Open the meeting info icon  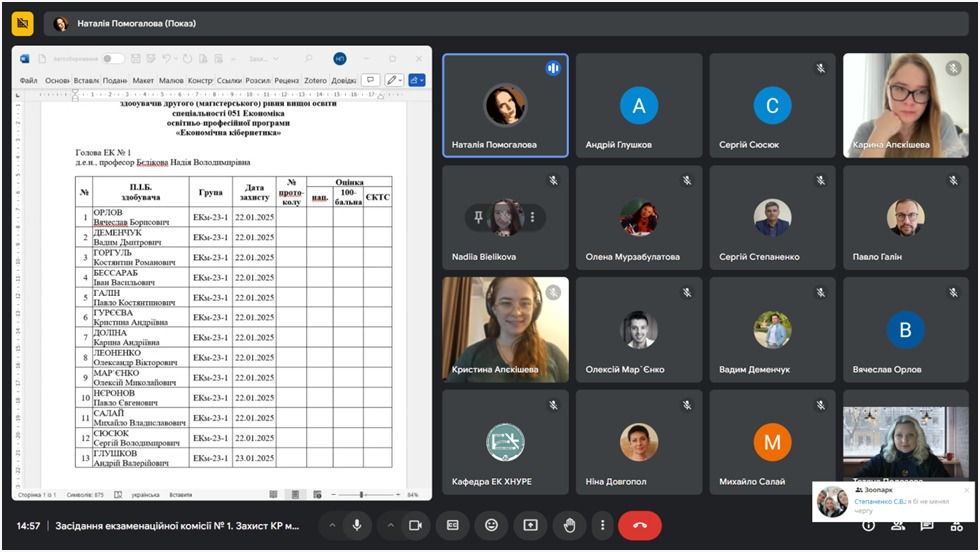[868, 525]
